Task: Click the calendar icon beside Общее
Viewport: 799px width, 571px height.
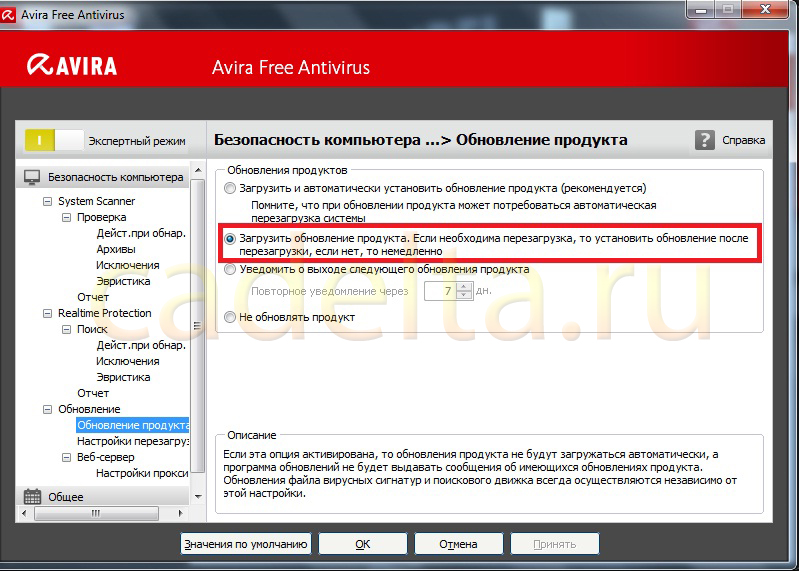Action: point(32,497)
